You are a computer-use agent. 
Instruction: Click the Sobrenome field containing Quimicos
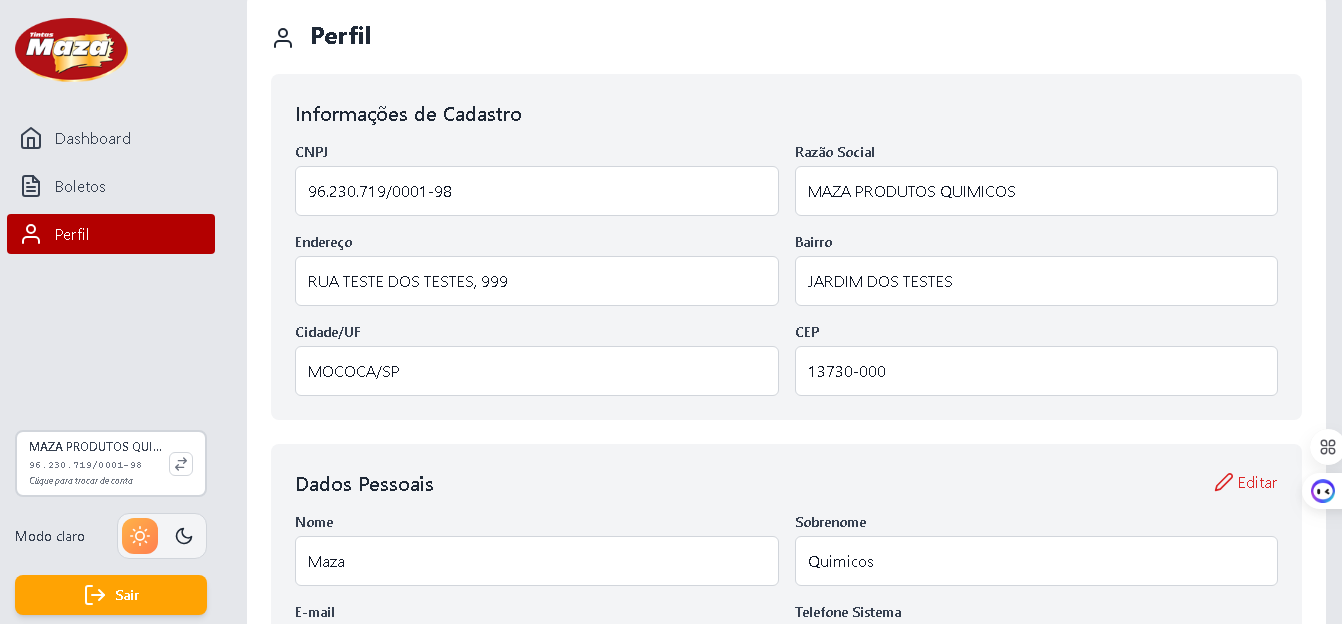pos(1035,561)
